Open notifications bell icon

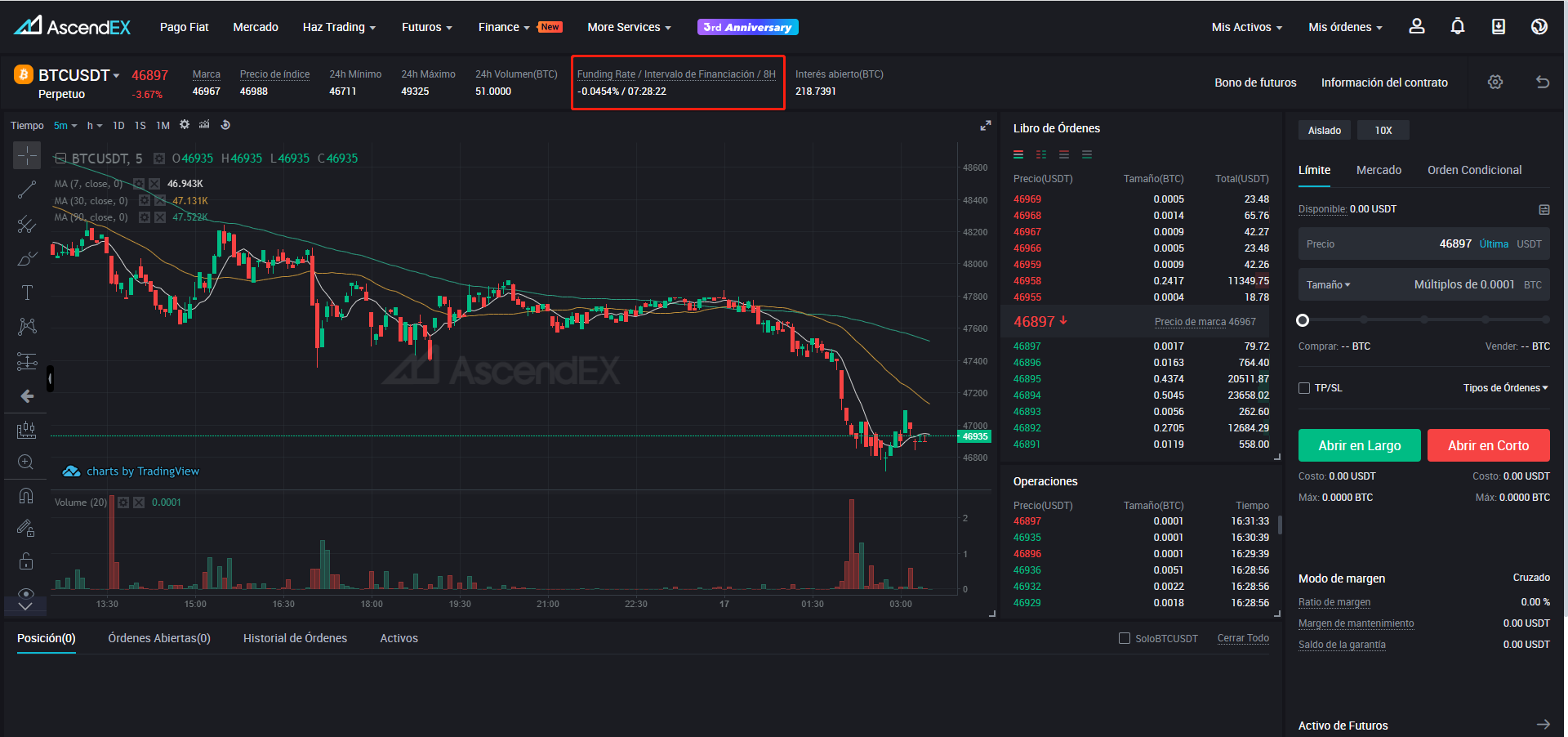(1458, 27)
